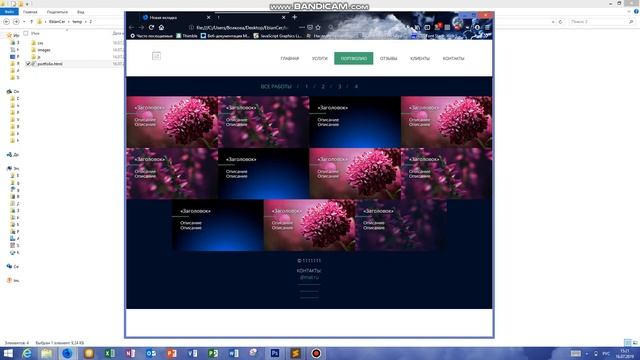
Task: Select the УСЛУГИ site menu item
Action: [320, 58]
